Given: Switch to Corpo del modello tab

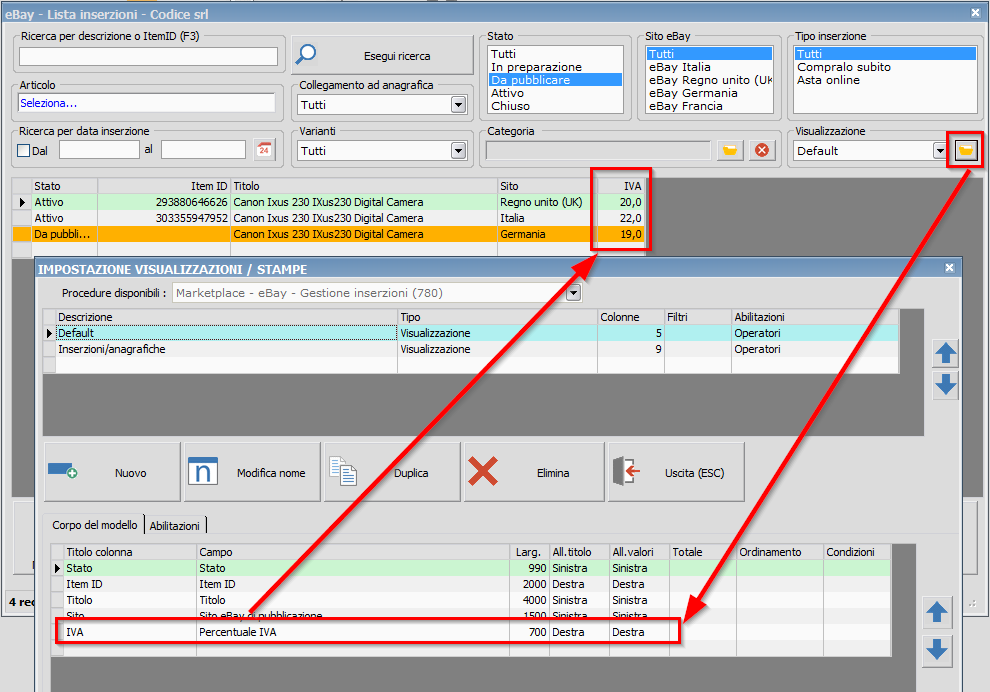Looking at the screenshot, I should (94, 525).
